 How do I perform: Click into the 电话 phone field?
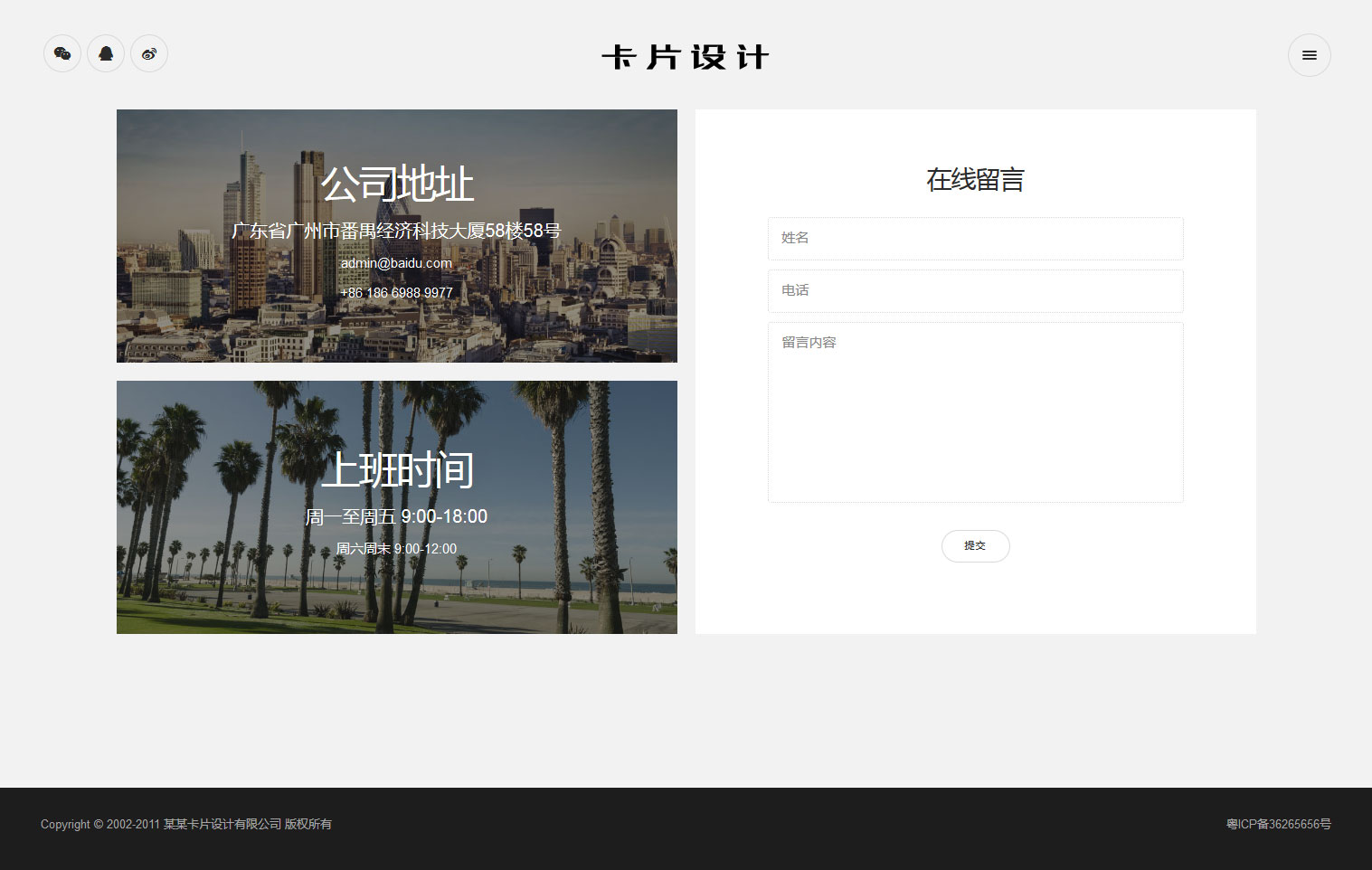[x=975, y=291]
